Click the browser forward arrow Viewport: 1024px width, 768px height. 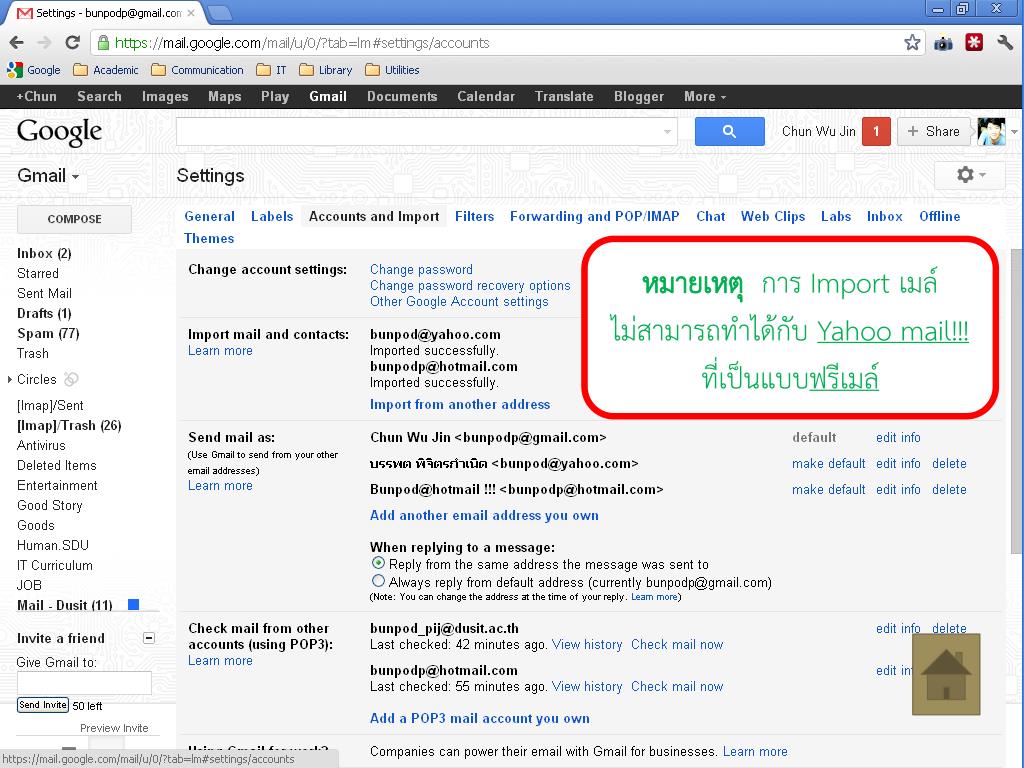coord(44,43)
